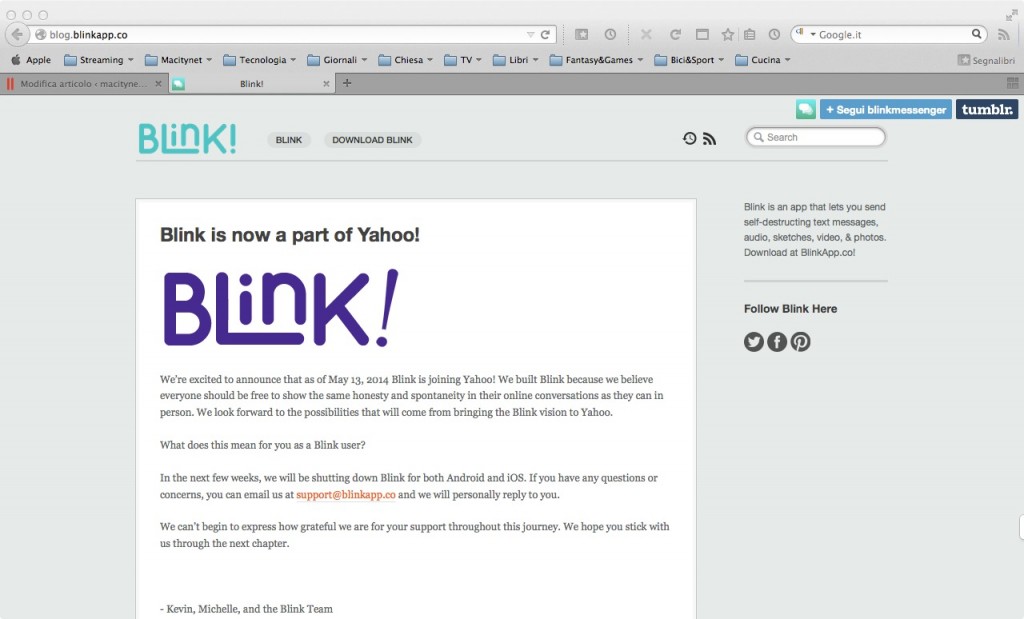This screenshot has width=1024, height=619.
Task: Click the Segui blinkmessenger follow button
Action: tap(886, 109)
